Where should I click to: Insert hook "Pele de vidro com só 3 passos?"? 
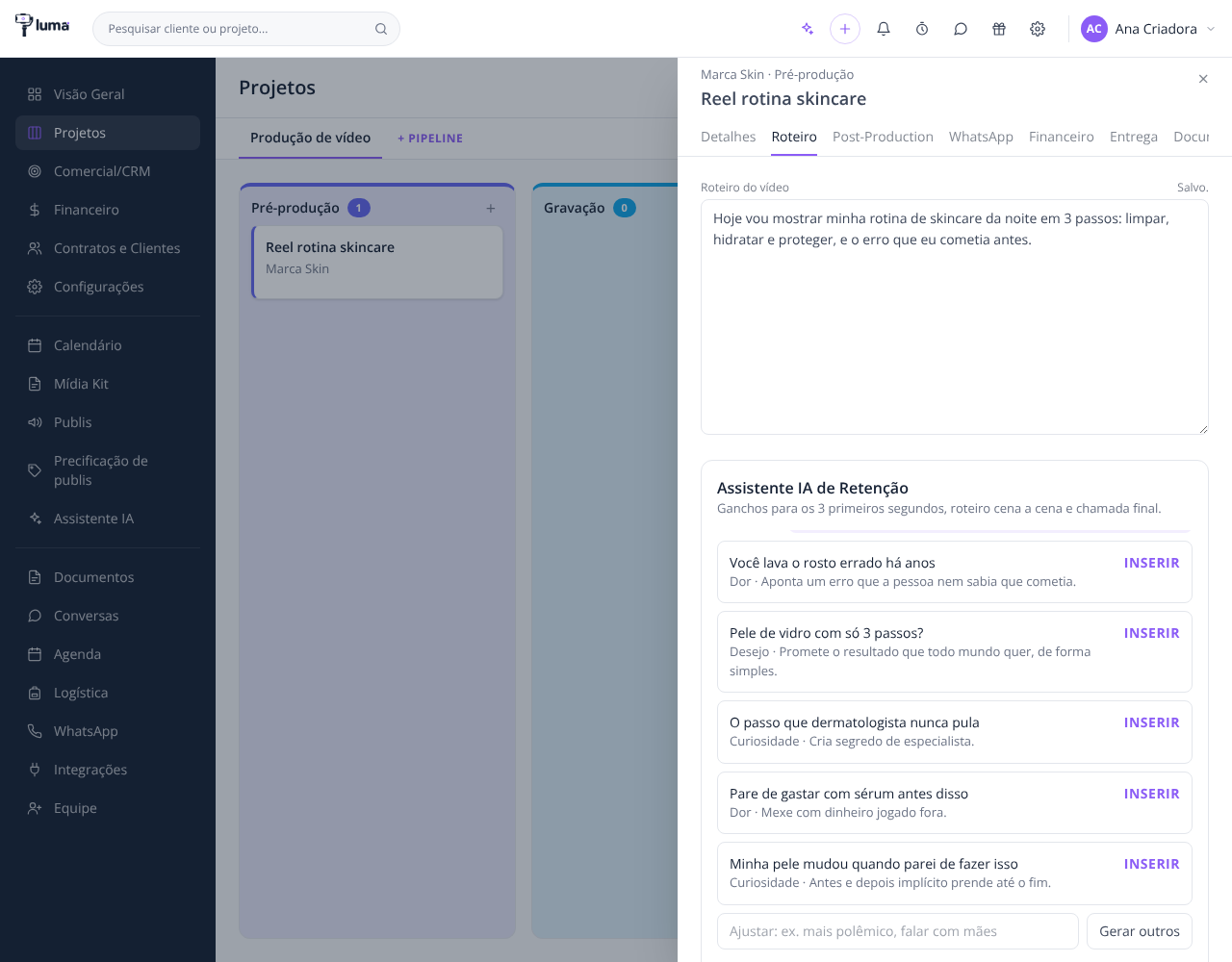[x=1151, y=633]
